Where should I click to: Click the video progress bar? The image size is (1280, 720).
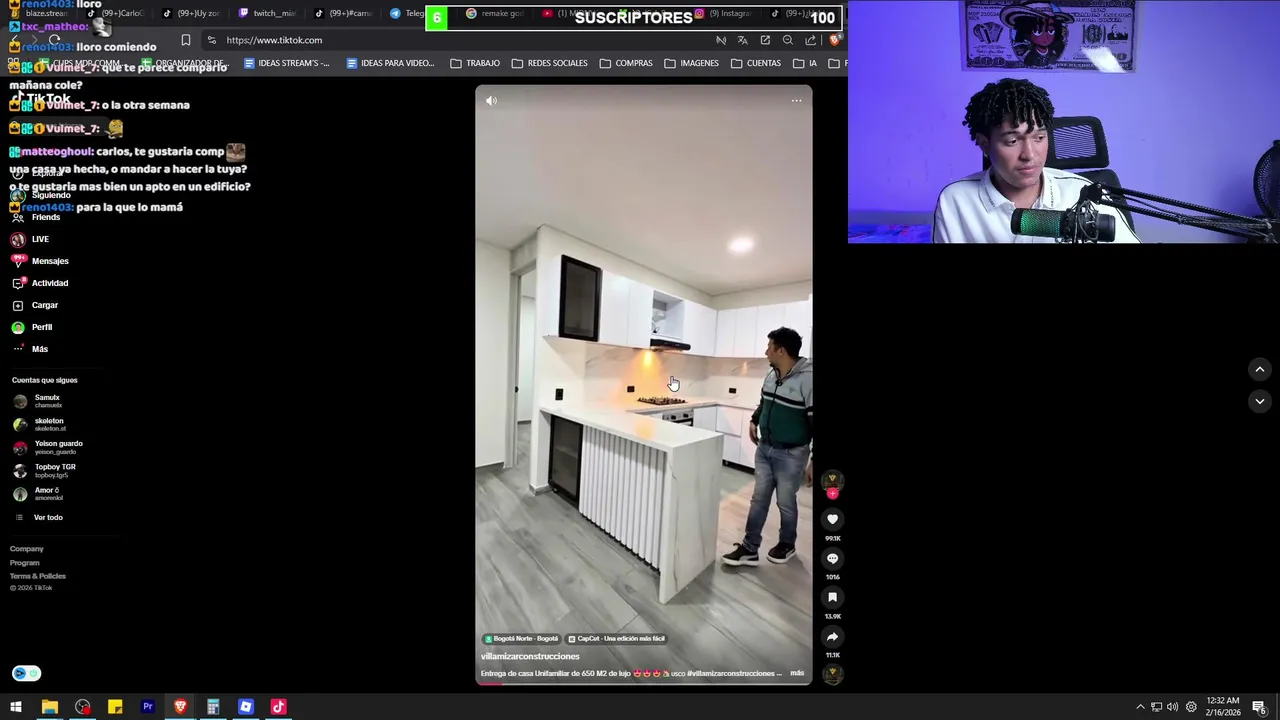(644, 684)
